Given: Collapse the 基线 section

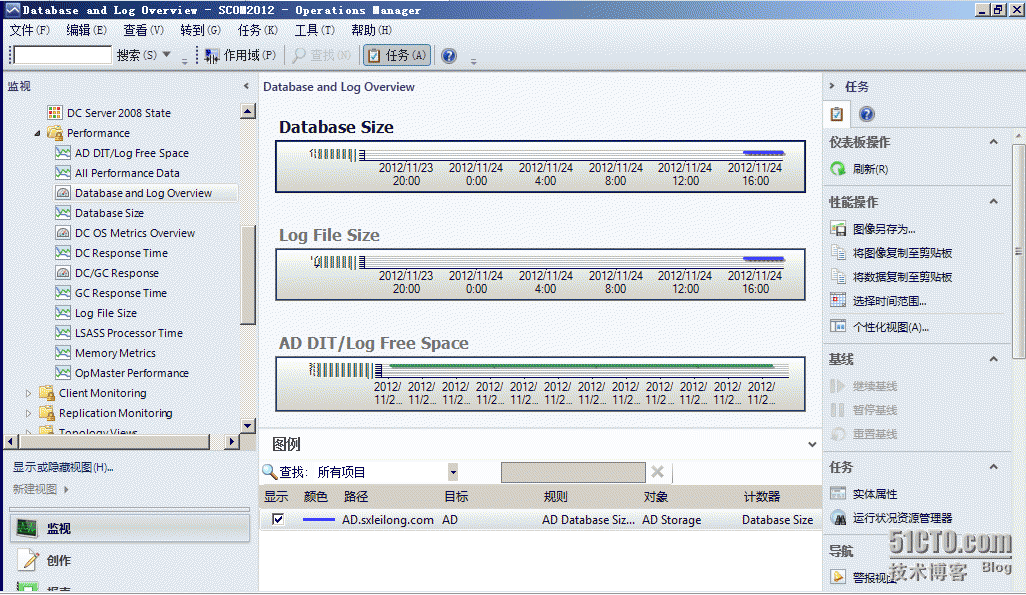Looking at the screenshot, I should pos(993,359).
